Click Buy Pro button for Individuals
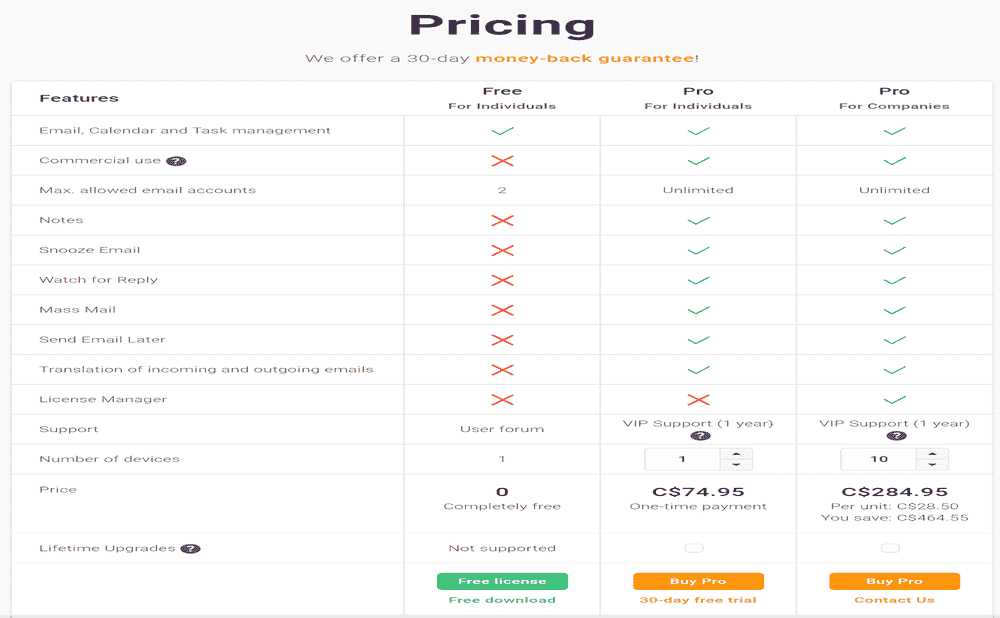Image resolution: width=1000 pixels, height=618 pixels. pyautogui.click(x=698, y=581)
